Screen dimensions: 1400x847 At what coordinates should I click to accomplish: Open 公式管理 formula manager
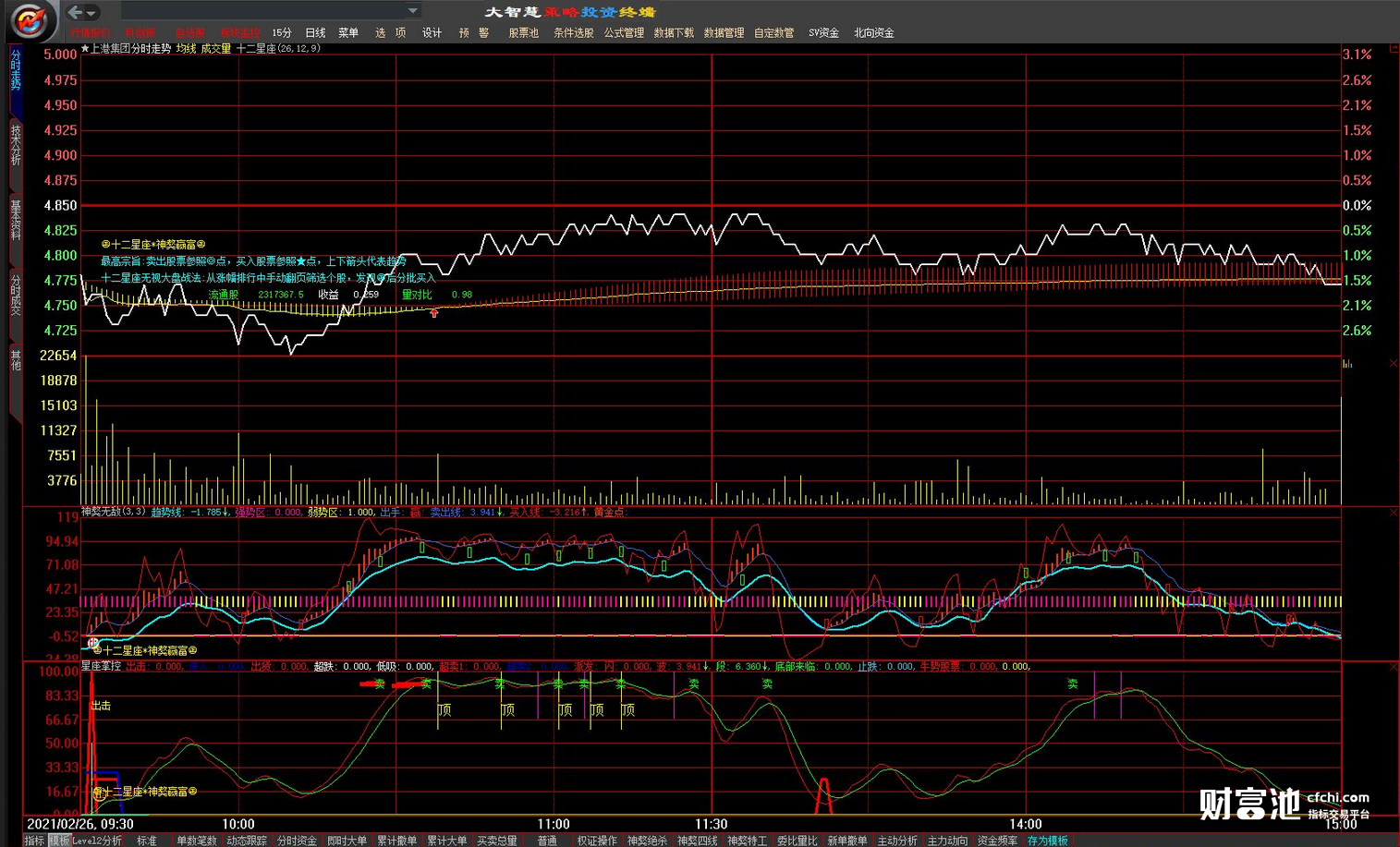tap(624, 32)
